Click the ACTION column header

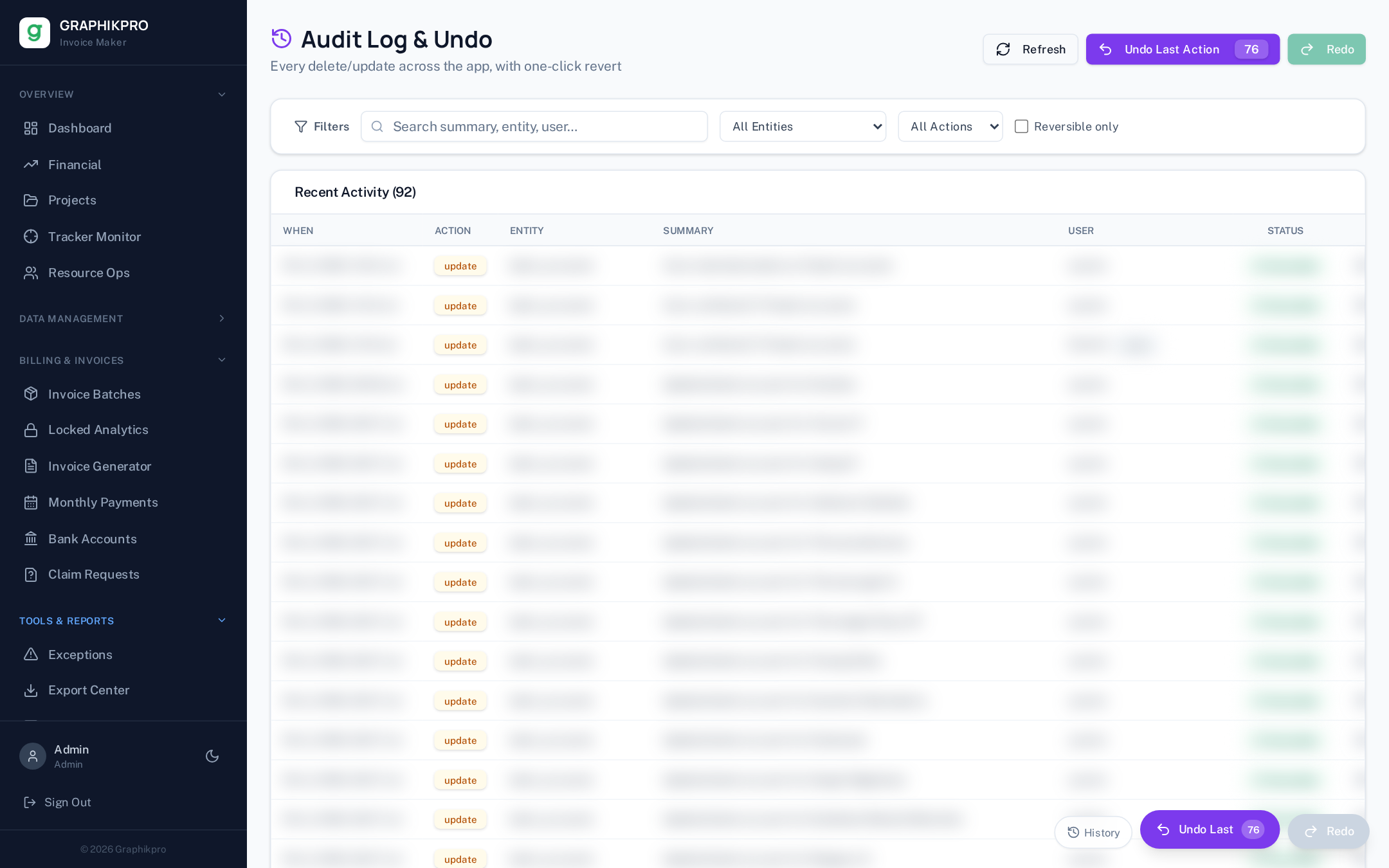[x=452, y=230]
